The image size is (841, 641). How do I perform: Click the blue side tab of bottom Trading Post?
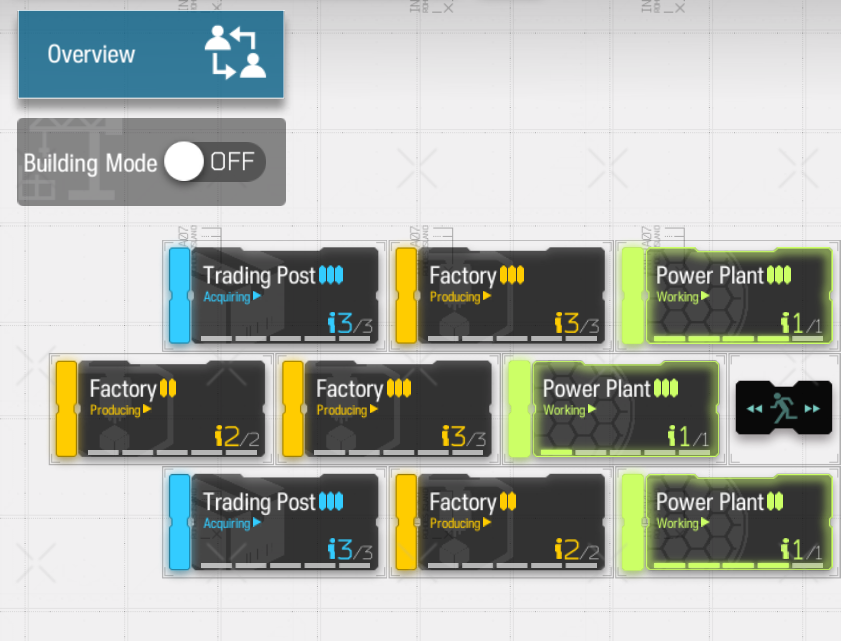(180, 522)
